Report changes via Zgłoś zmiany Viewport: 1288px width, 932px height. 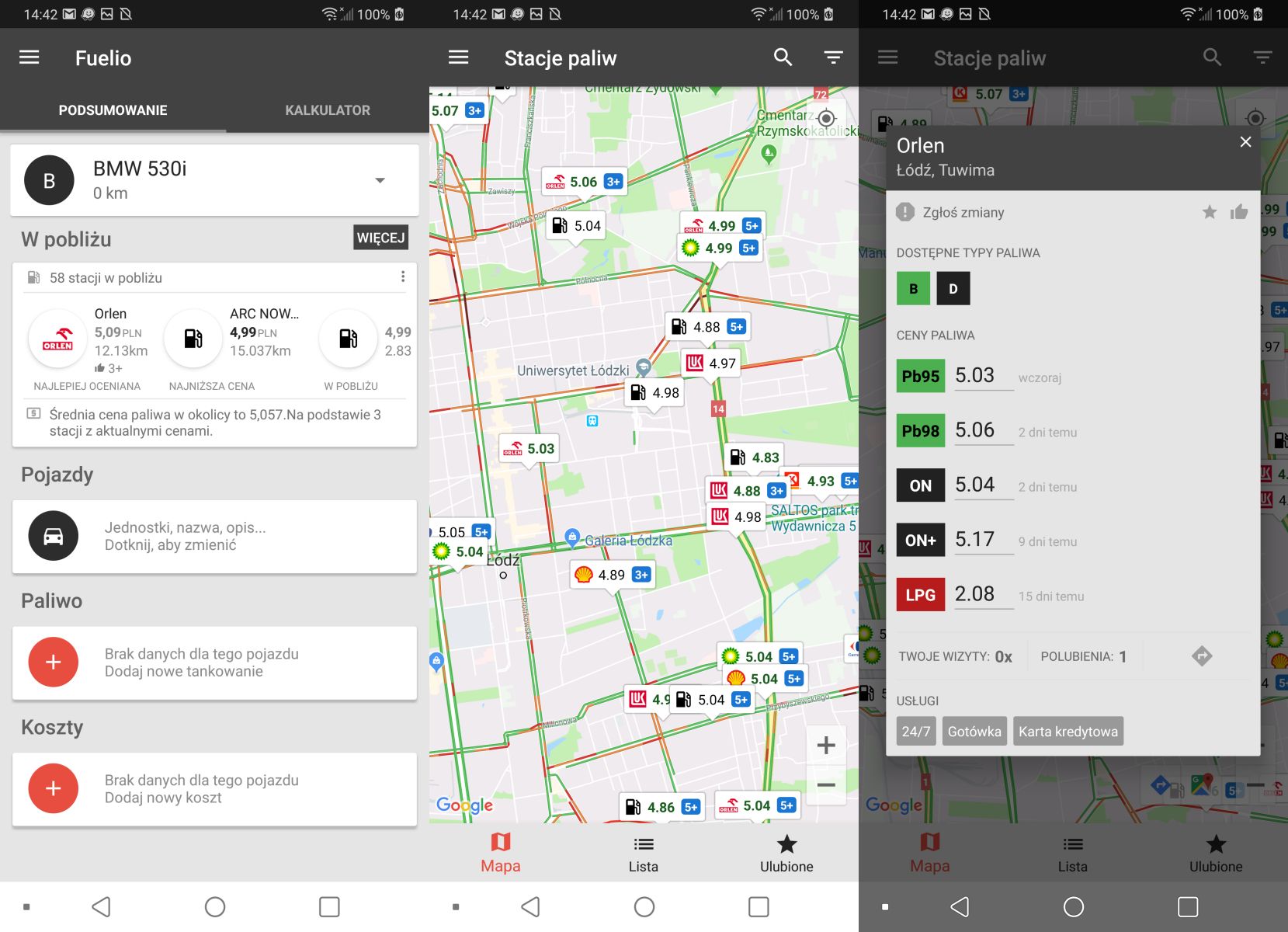tap(950, 212)
